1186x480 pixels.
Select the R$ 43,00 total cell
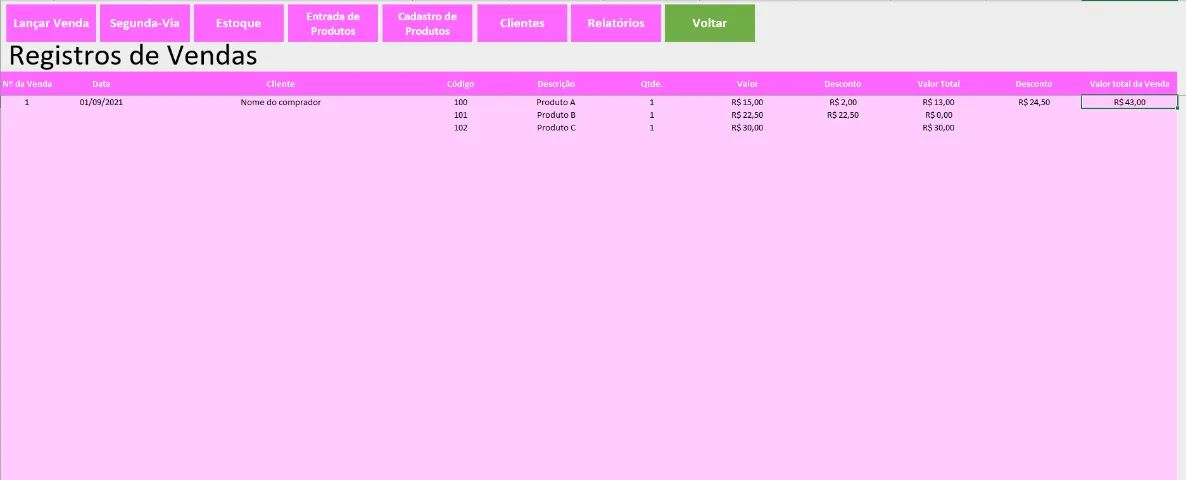pos(1129,102)
